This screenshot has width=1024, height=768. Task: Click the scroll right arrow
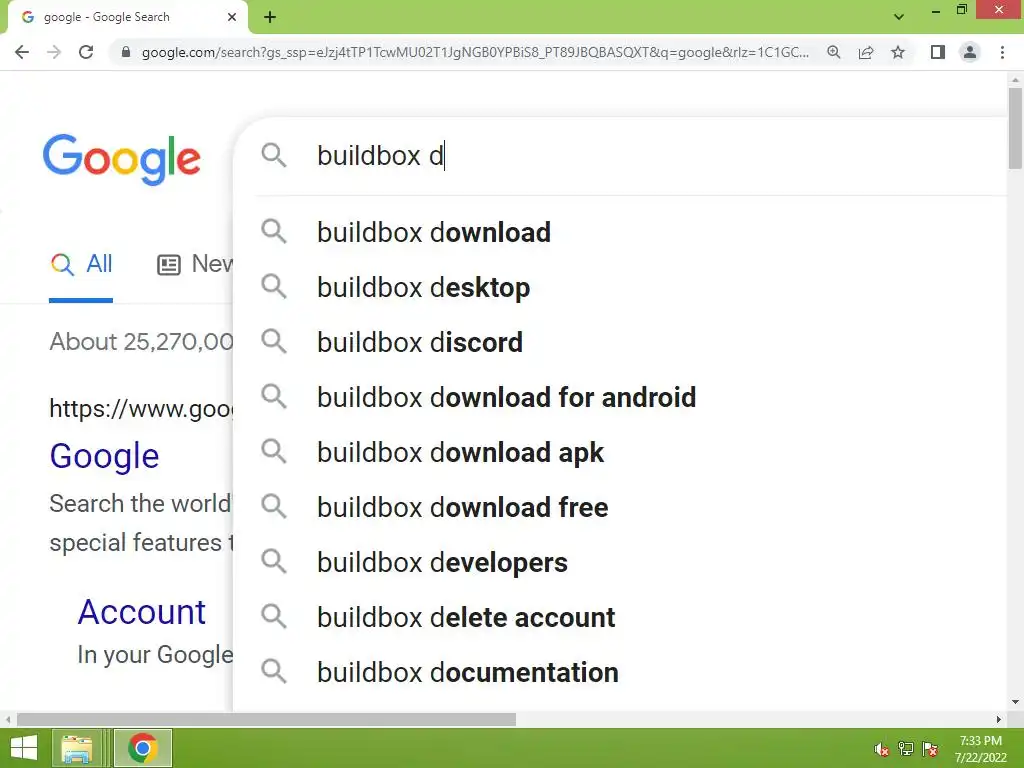click(999, 720)
